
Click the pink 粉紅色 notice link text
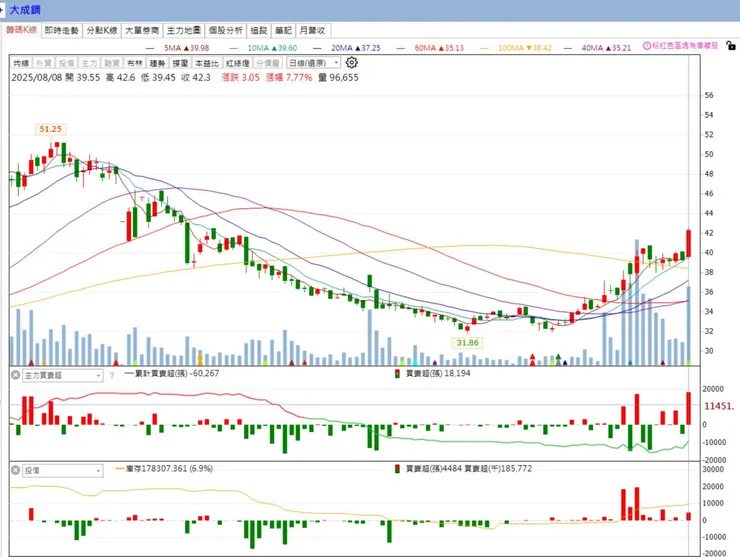[685, 46]
